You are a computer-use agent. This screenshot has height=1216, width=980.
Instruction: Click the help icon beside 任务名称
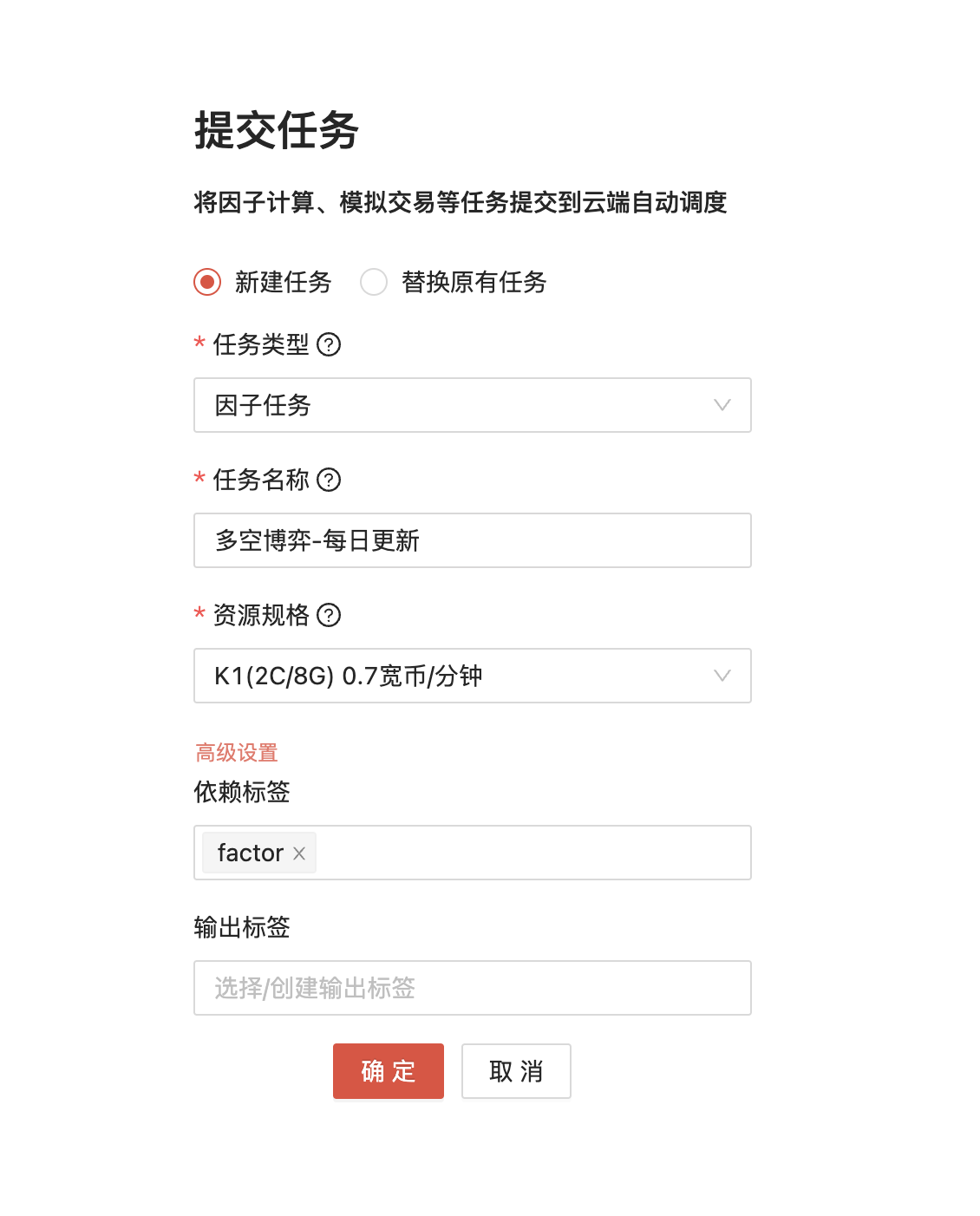click(x=329, y=480)
